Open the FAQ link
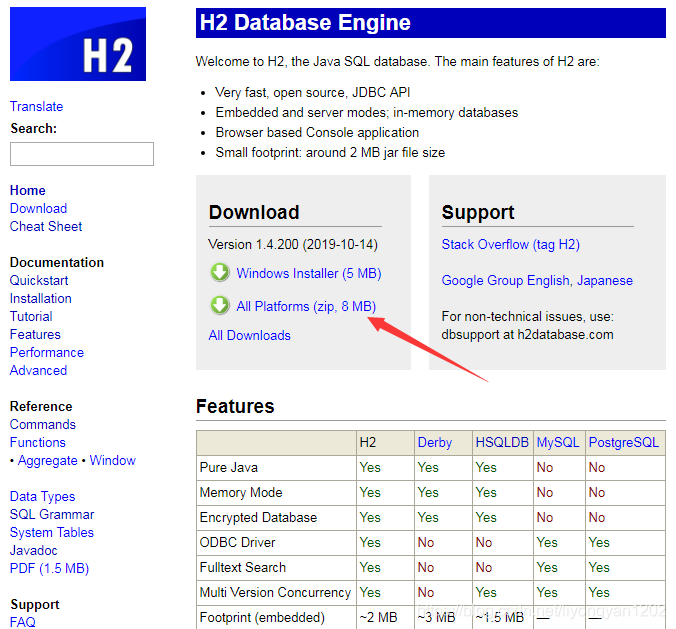676x629 pixels. (23, 622)
